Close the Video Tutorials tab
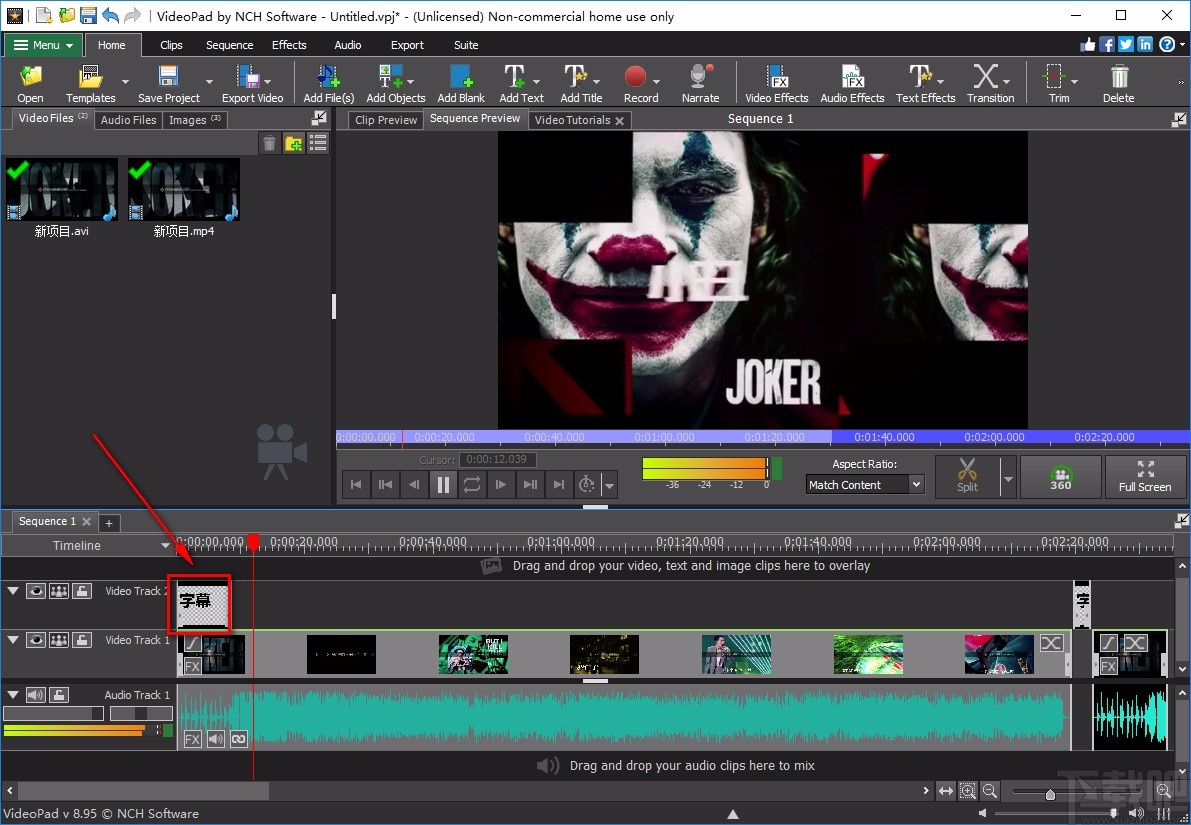 point(619,119)
